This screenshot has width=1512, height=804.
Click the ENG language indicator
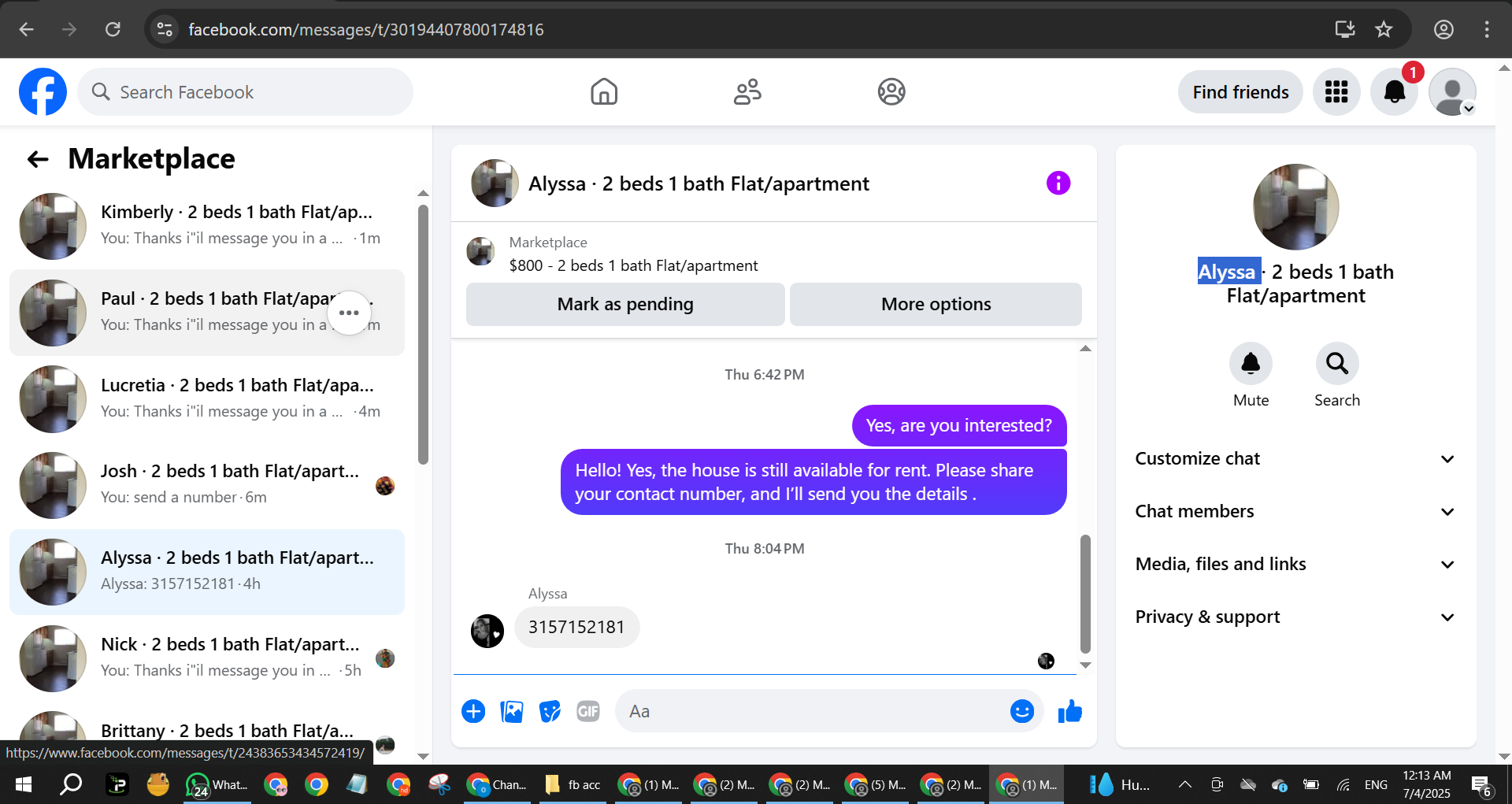(1376, 784)
